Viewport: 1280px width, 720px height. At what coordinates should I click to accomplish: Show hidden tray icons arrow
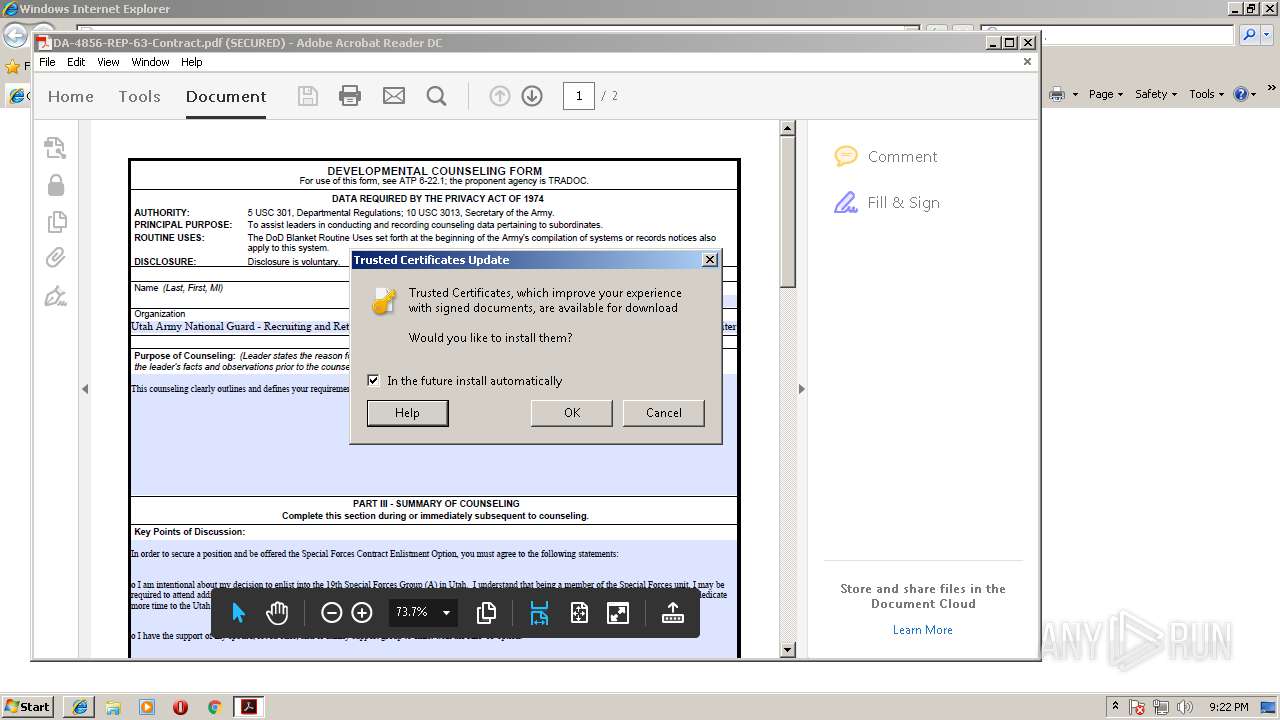point(1116,706)
